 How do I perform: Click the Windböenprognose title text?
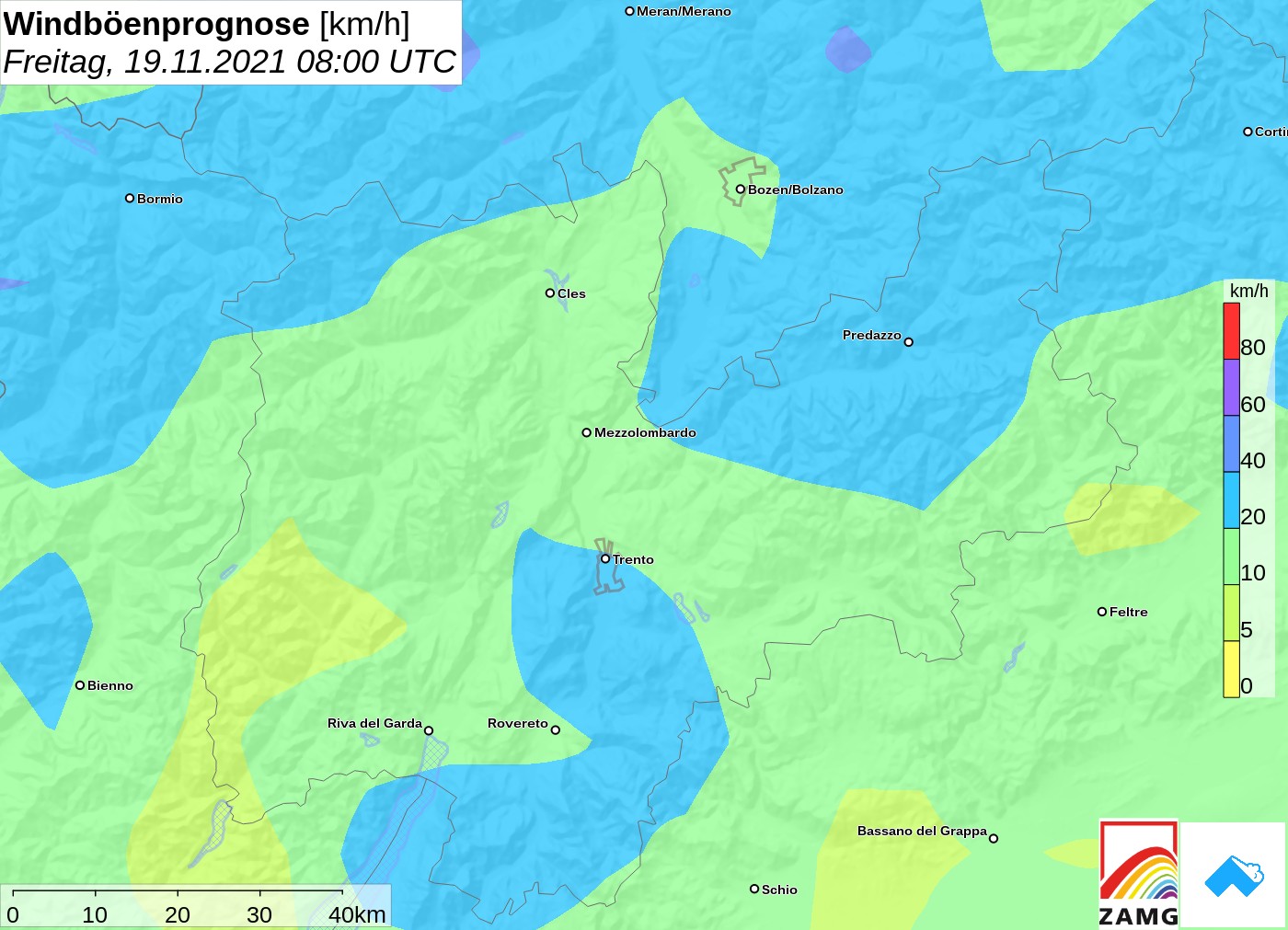click(157, 24)
